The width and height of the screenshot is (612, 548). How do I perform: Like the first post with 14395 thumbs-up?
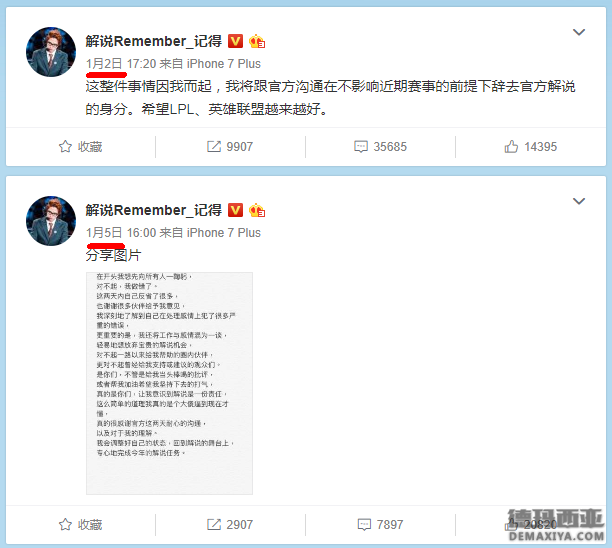[530, 147]
